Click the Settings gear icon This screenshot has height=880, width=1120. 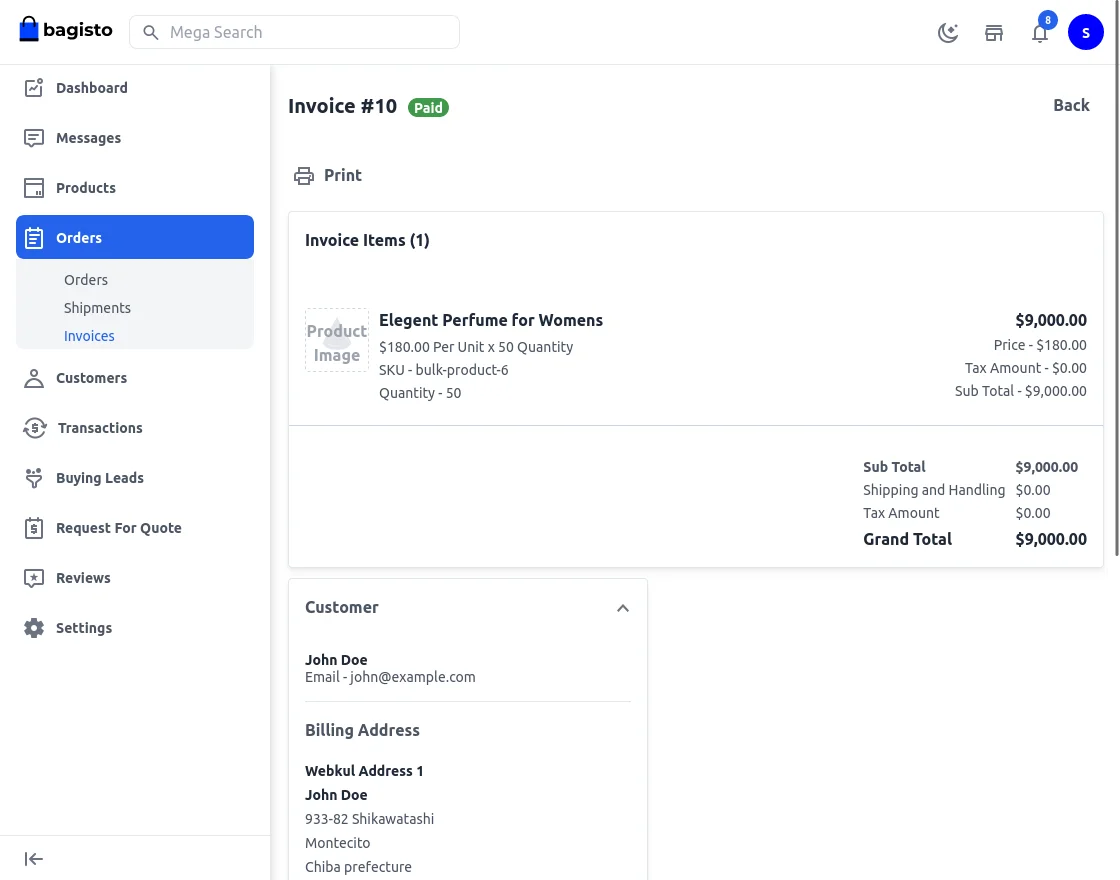pos(34,628)
